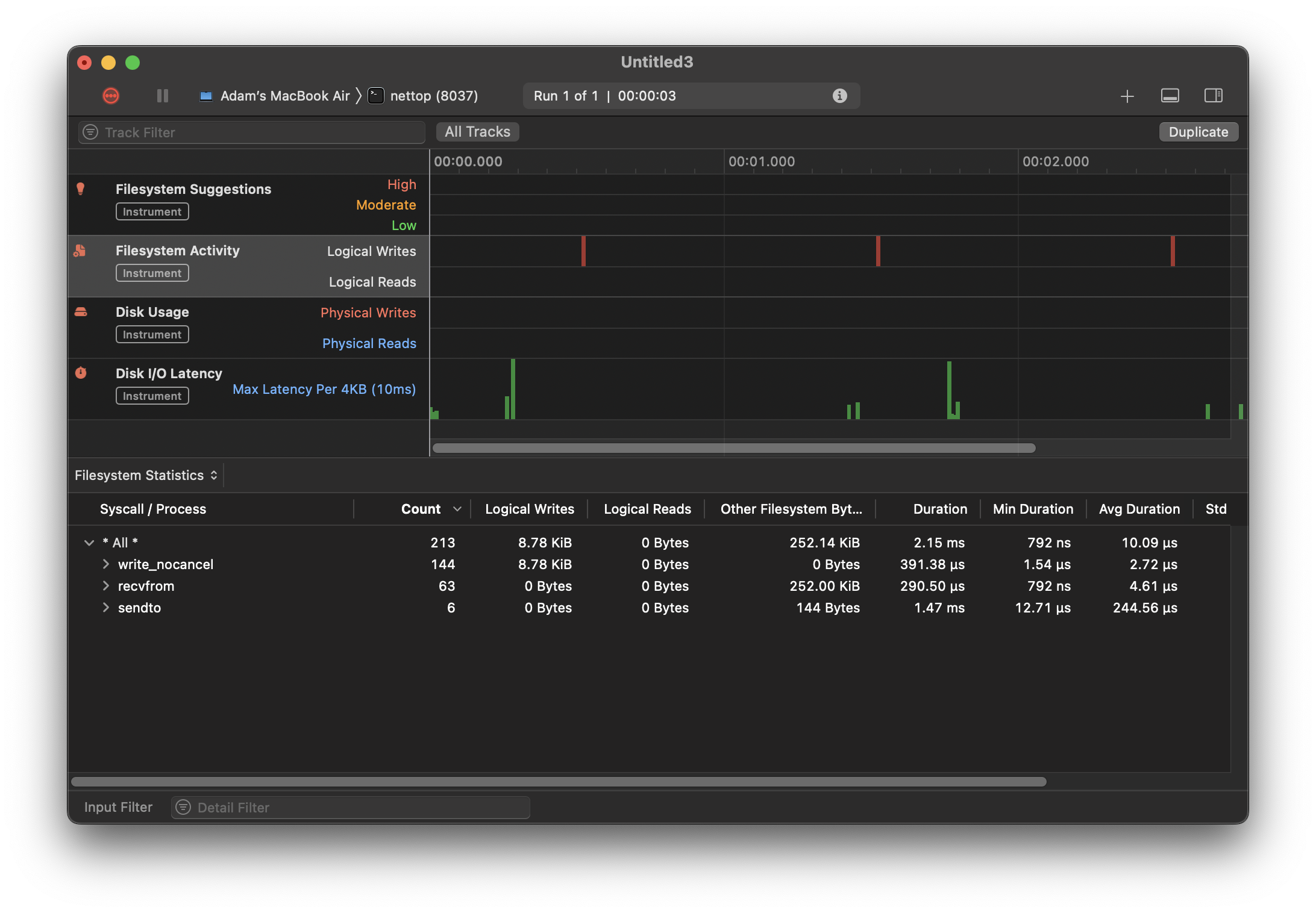Select the Filesystem Activity track title

[x=178, y=251]
